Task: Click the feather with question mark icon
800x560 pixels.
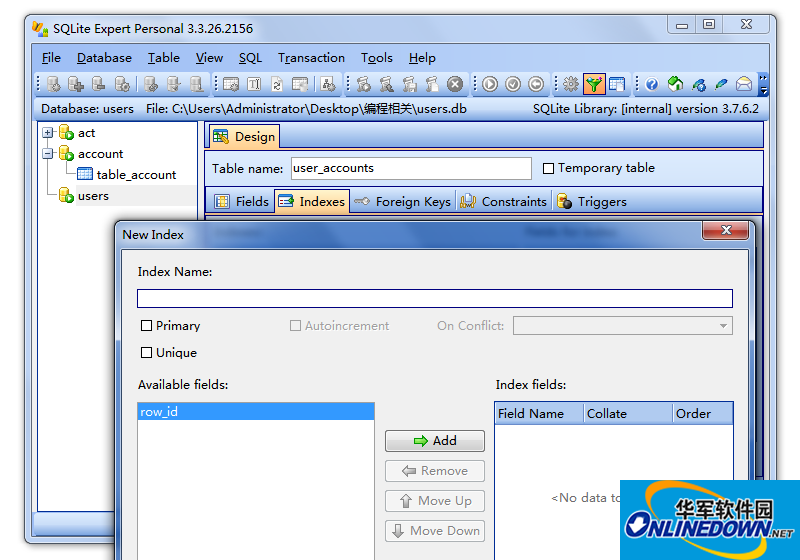Action: pos(698,84)
